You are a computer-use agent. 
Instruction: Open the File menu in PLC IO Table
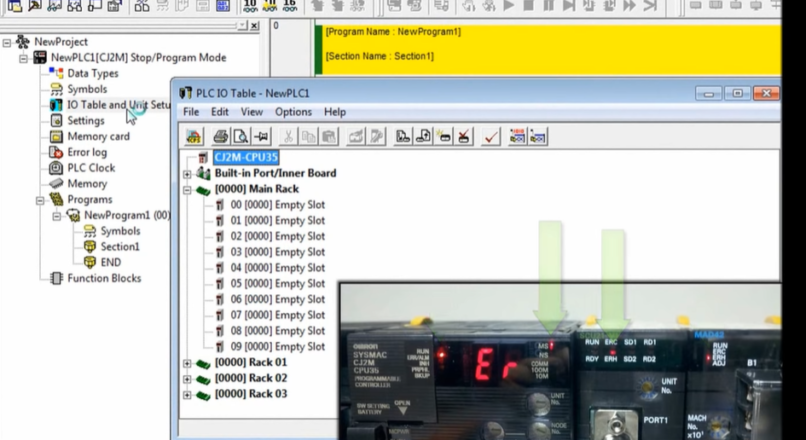click(x=191, y=112)
